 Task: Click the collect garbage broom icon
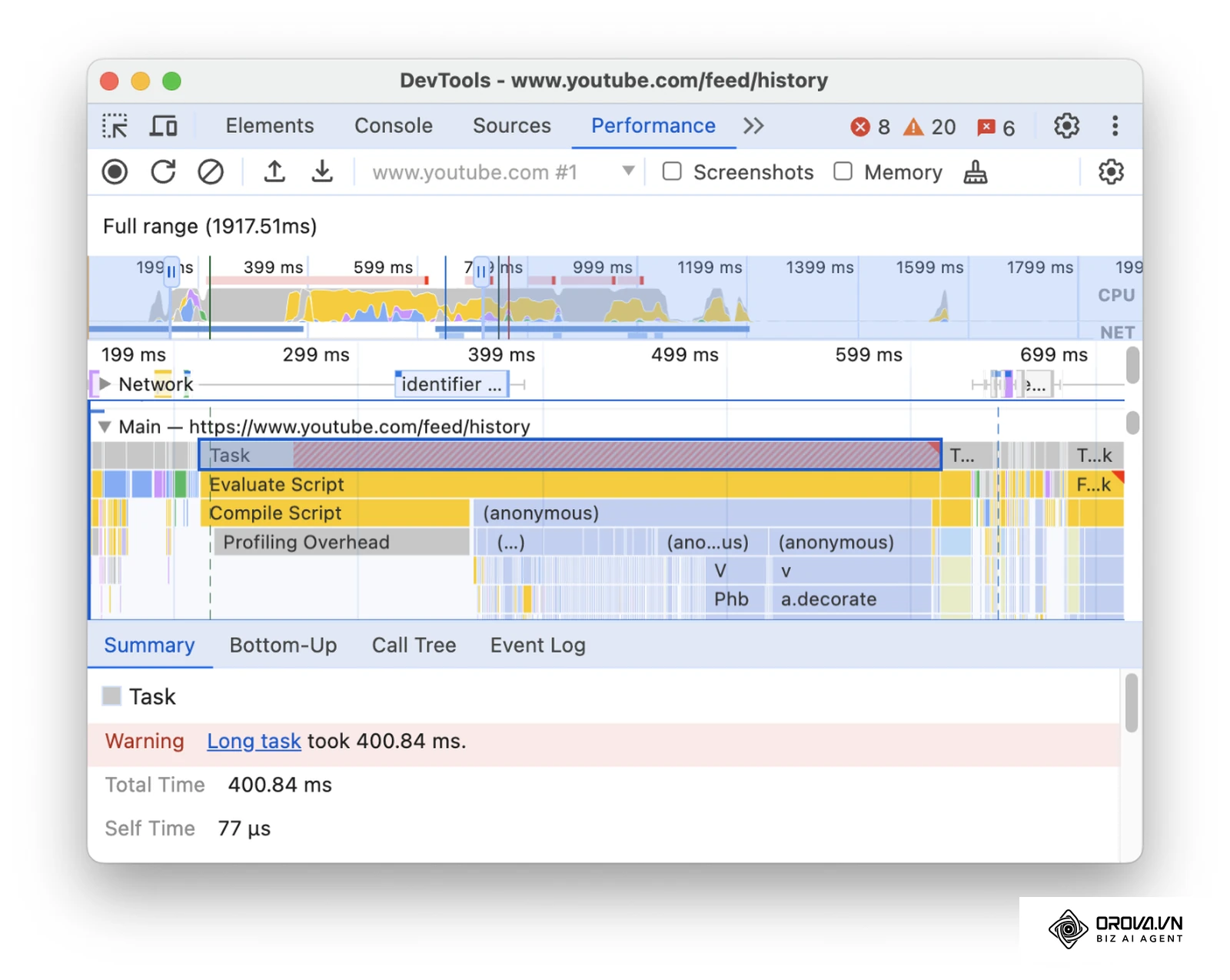pos(976,172)
